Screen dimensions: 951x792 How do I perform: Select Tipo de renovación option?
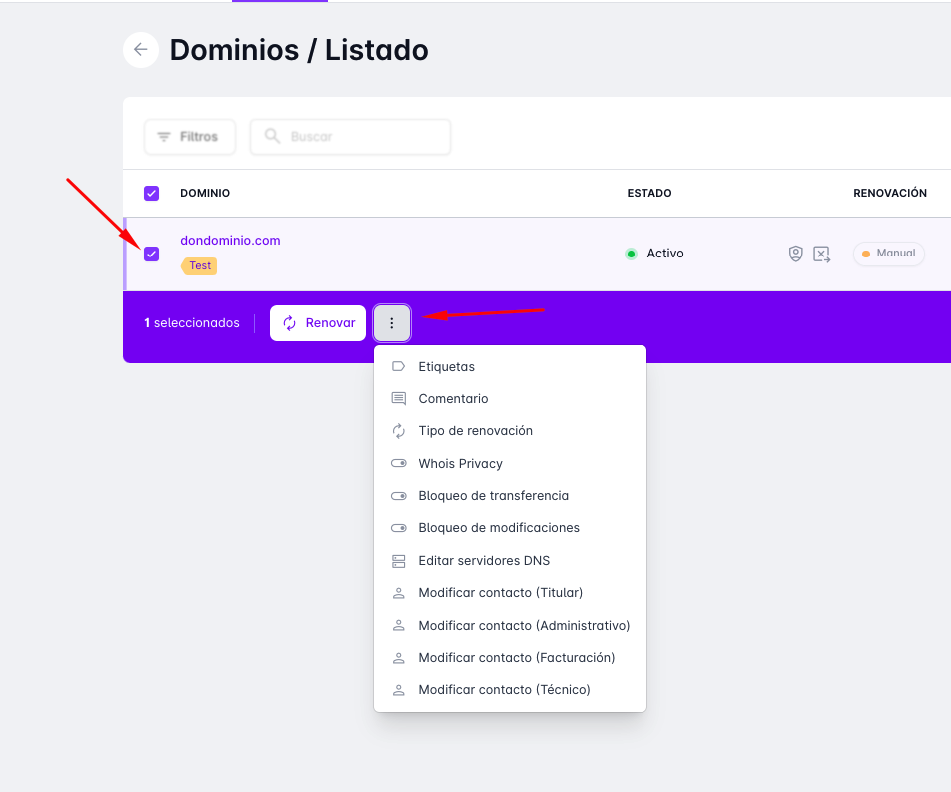475,431
